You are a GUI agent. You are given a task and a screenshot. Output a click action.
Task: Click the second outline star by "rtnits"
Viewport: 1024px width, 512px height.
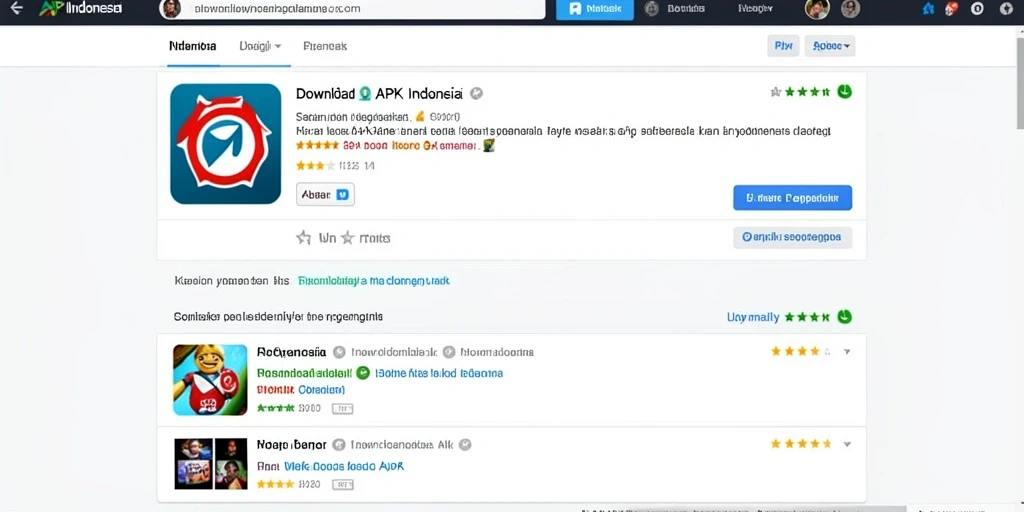[x=347, y=238]
